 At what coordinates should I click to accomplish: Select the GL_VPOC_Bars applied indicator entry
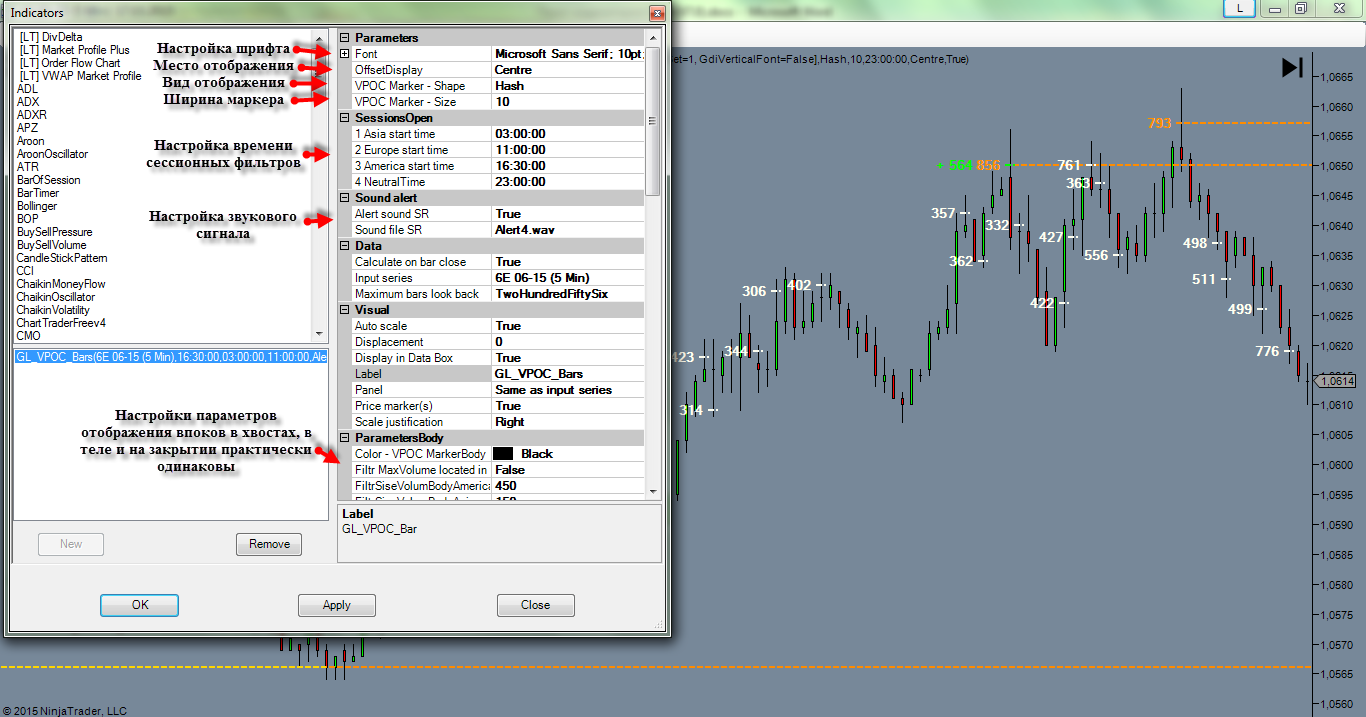point(170,357)
